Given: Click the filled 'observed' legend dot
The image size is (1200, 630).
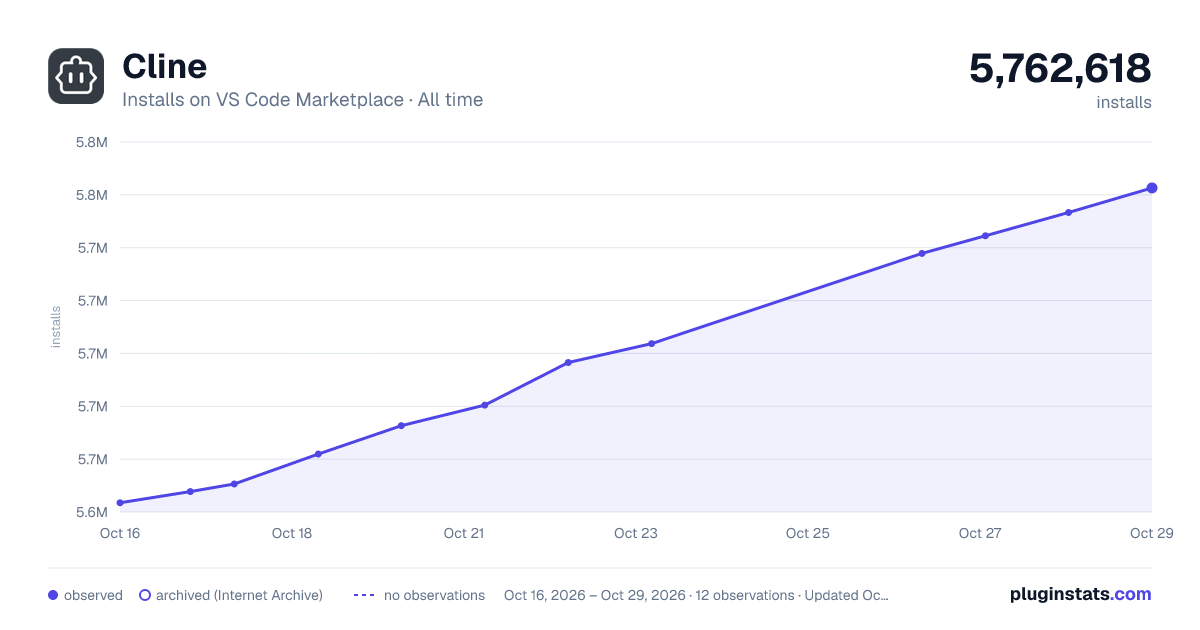Looking at the screenshot, I should [x=53, y=595].
